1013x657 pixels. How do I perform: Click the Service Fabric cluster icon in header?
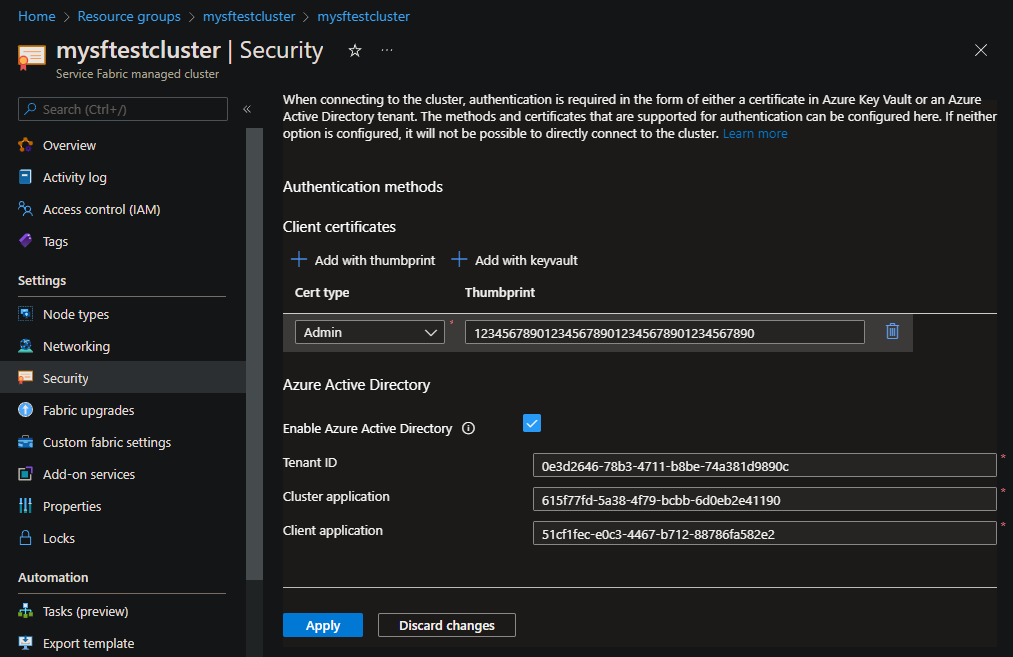(31, 58)
